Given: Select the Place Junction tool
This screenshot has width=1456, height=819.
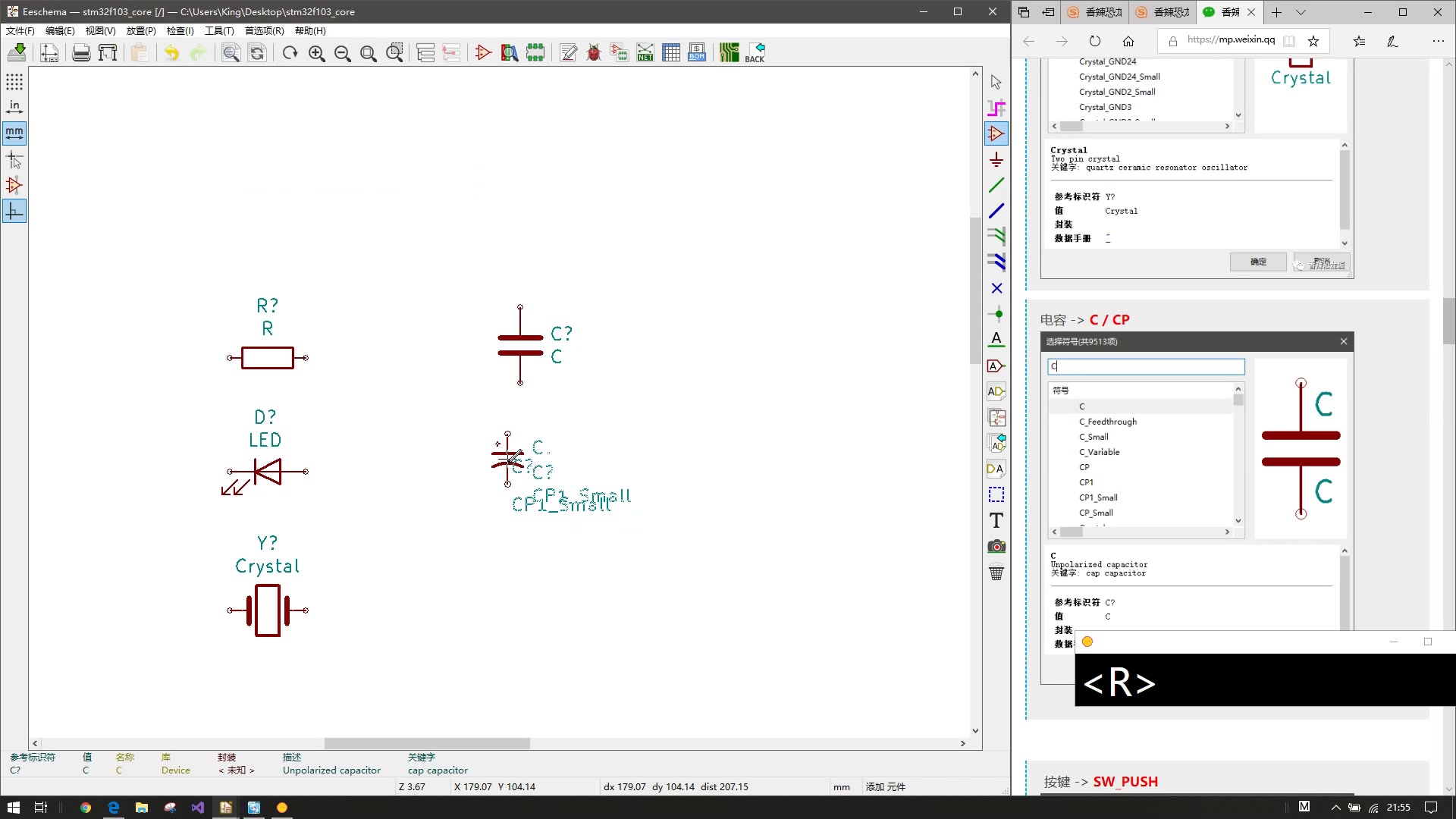Looking at the screenshot, I should coord(996,313).
